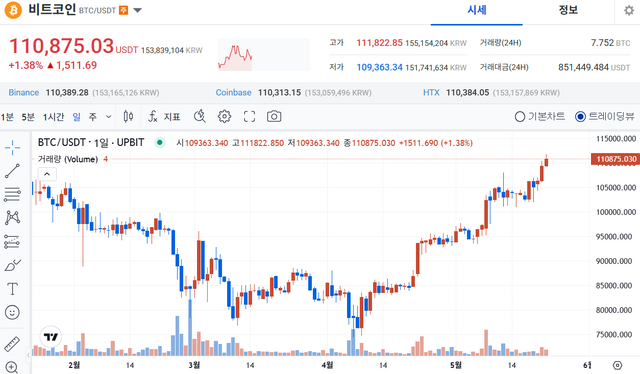Screen dimensions: 640x374
Task: Click the chart alert clock icon
Action: click(200, 117)
